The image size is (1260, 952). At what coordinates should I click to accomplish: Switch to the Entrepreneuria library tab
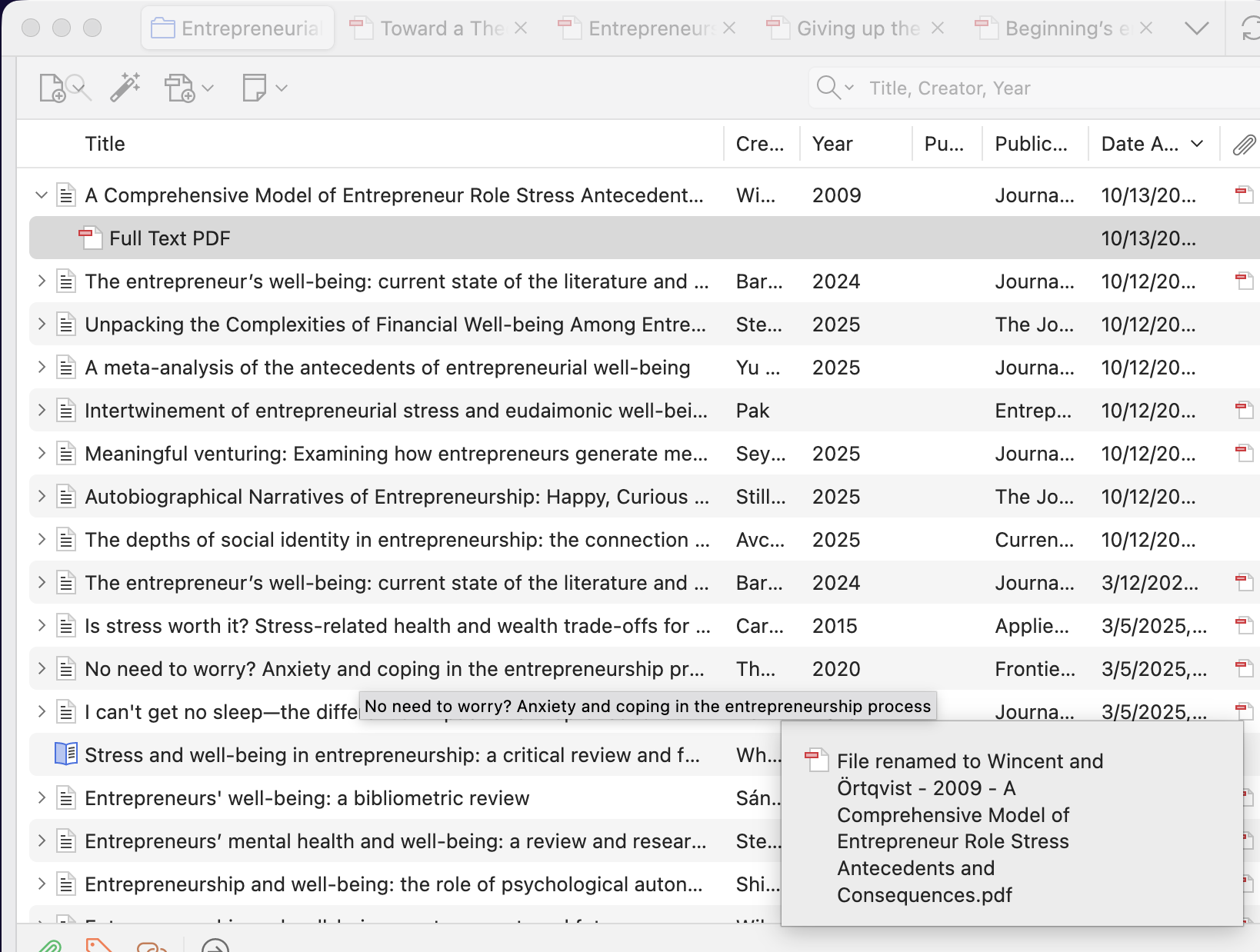(x=238, y=28)
